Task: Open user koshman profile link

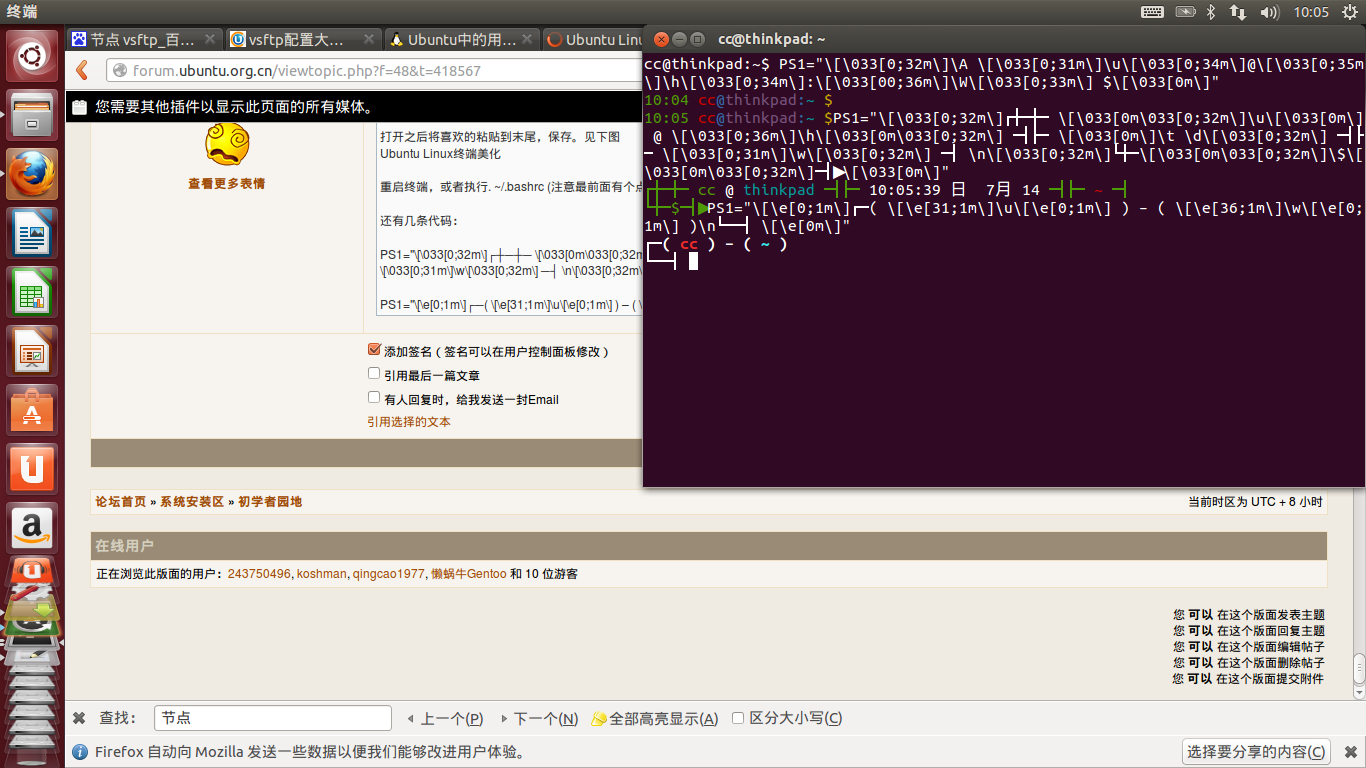Action: pyautogui.click(x=322, y=574)
